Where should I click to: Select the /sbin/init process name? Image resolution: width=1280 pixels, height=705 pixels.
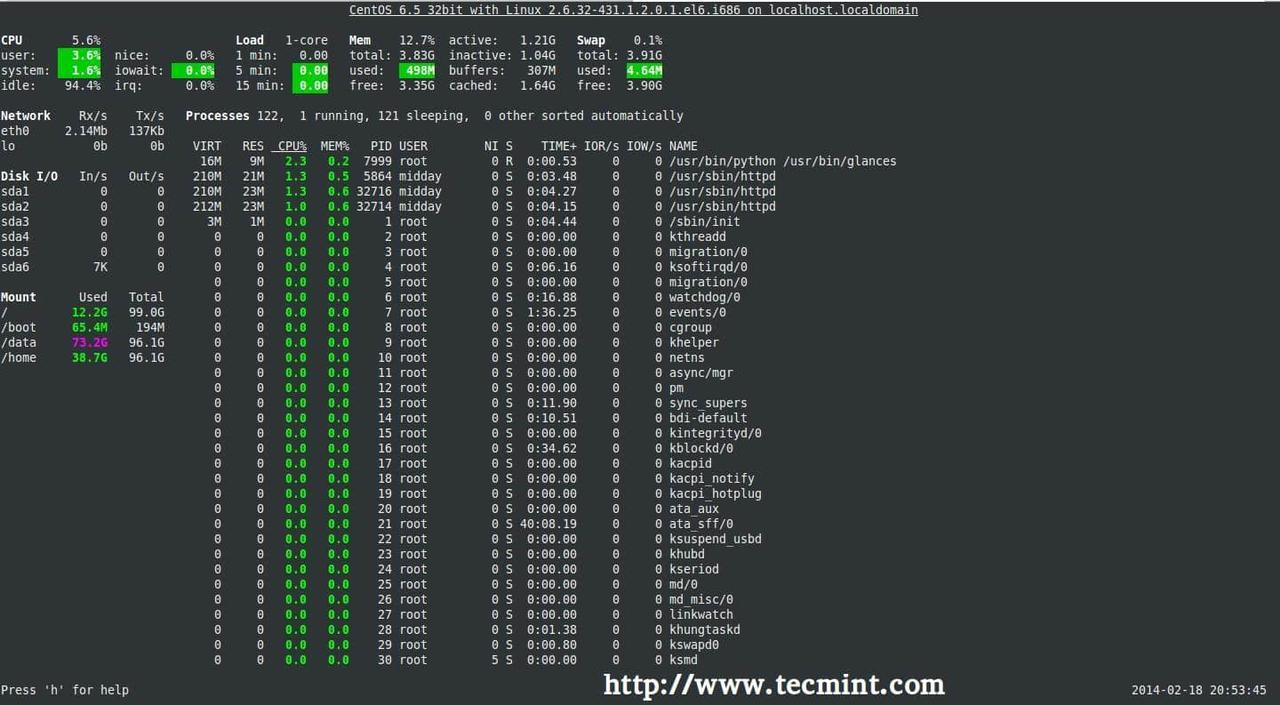coord(704,222)
